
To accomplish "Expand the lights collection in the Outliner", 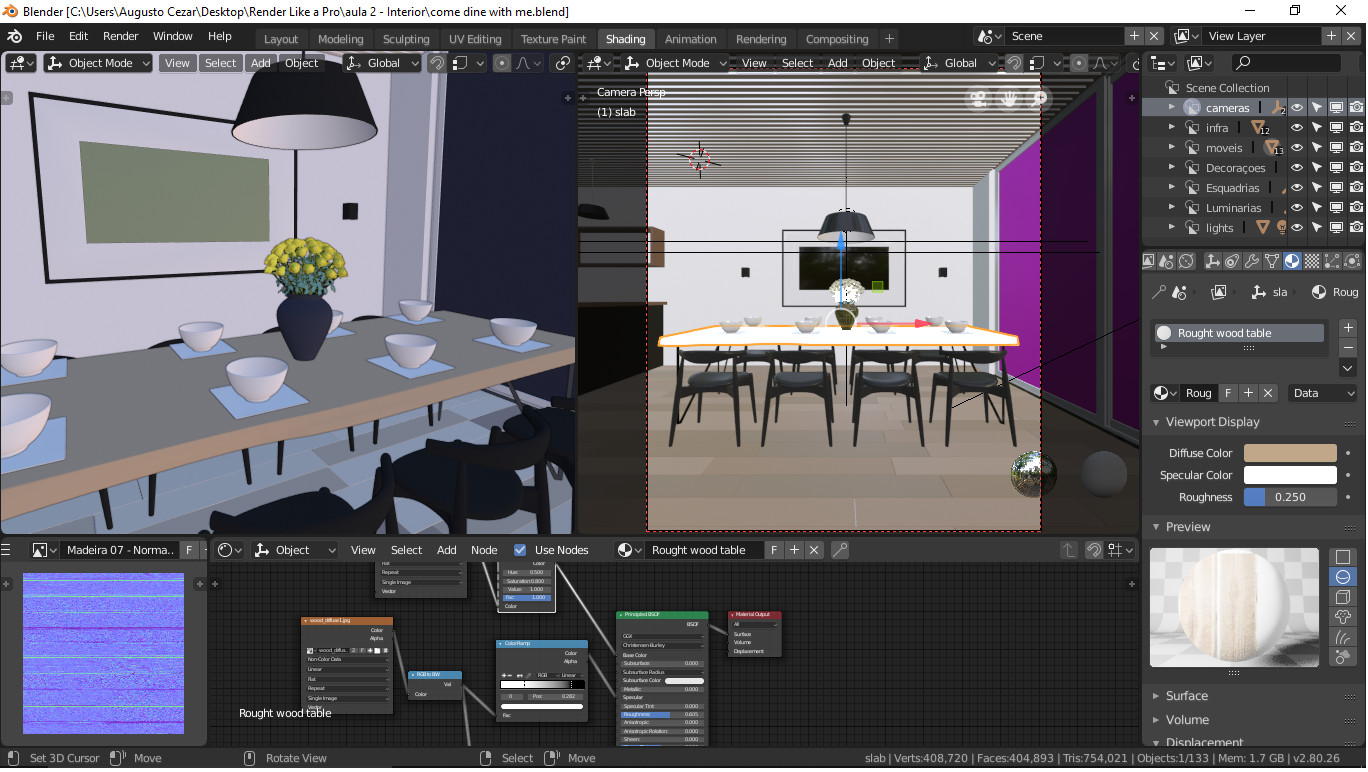I will click(x=1171, y=227).
